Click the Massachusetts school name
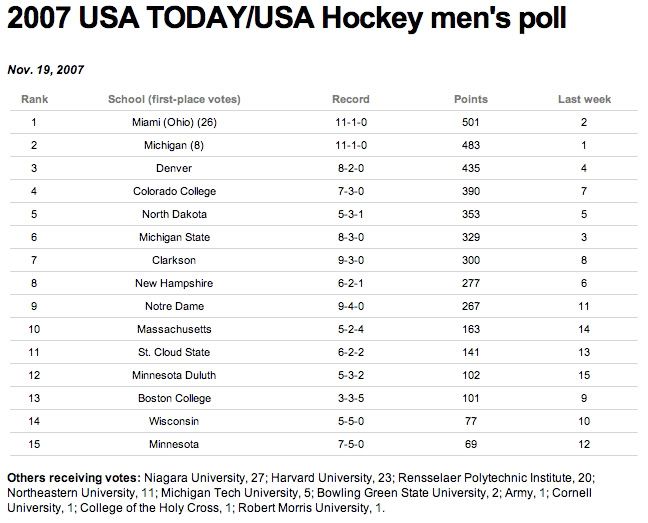 (174, 329)
